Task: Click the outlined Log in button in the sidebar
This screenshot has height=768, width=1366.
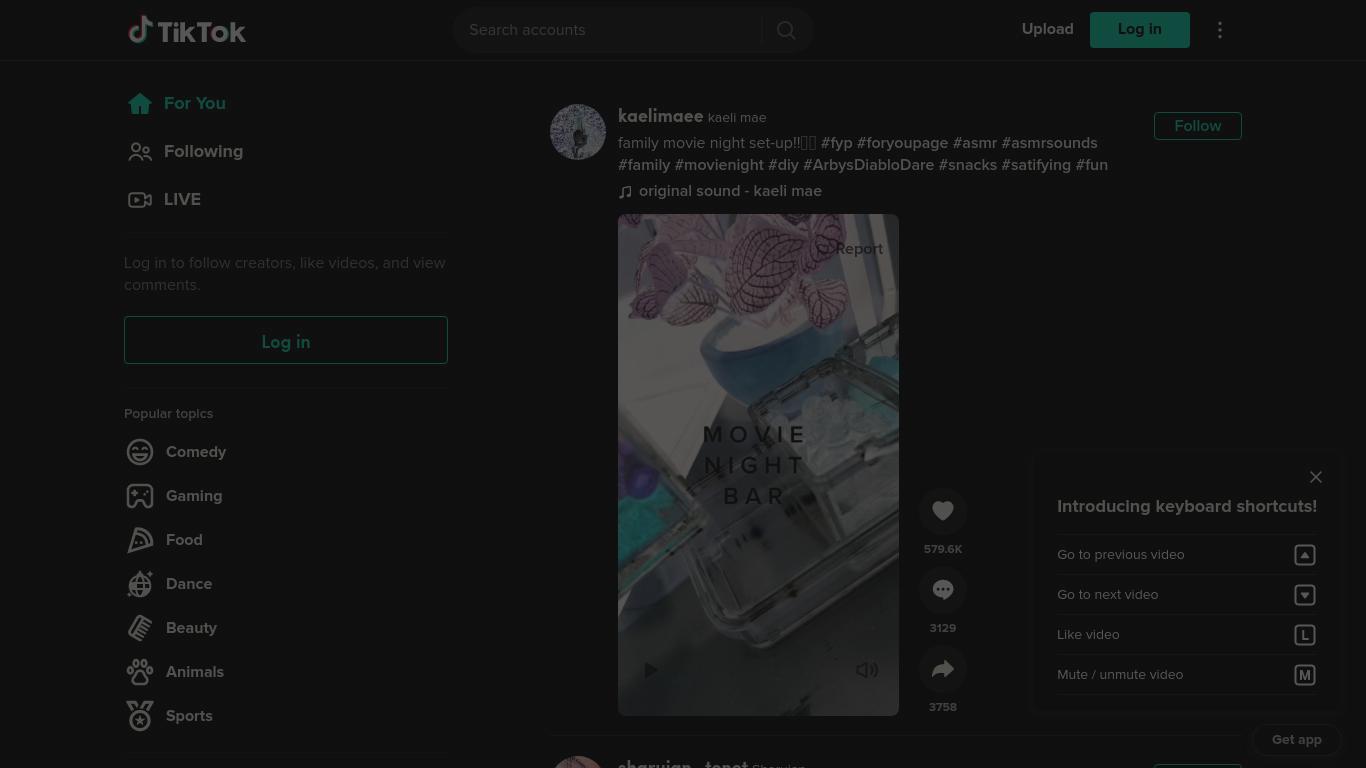Action: coord(286,341)
